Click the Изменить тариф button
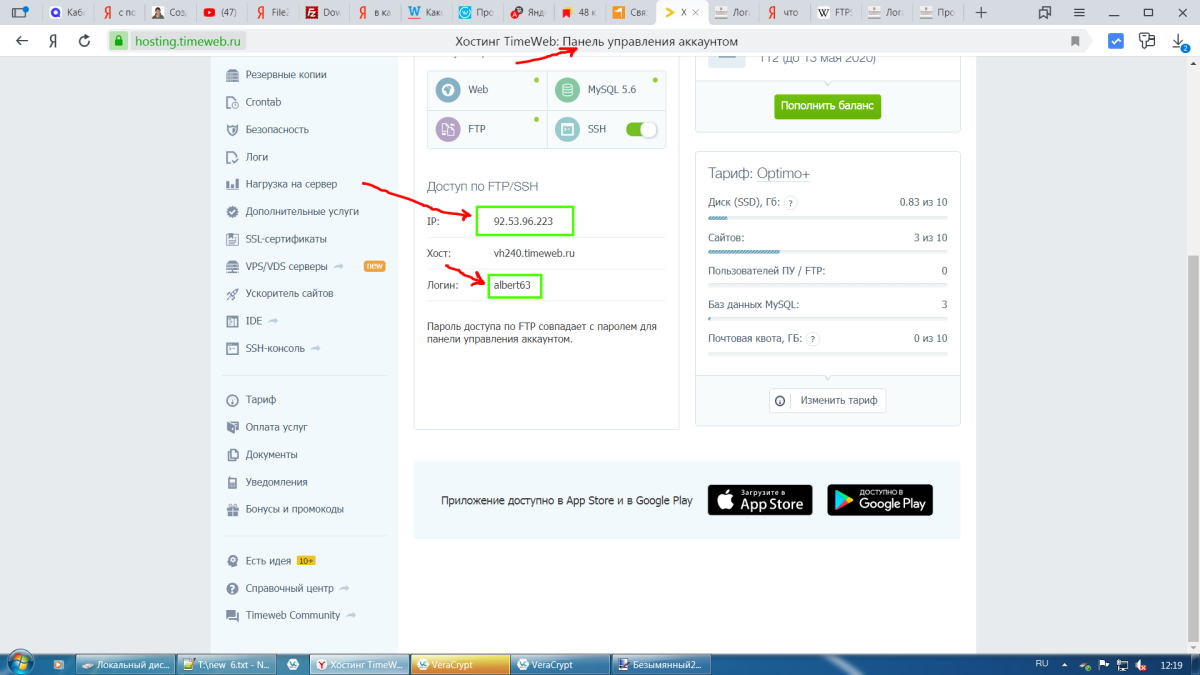1200x675 pixels. [x=827, y=400]
